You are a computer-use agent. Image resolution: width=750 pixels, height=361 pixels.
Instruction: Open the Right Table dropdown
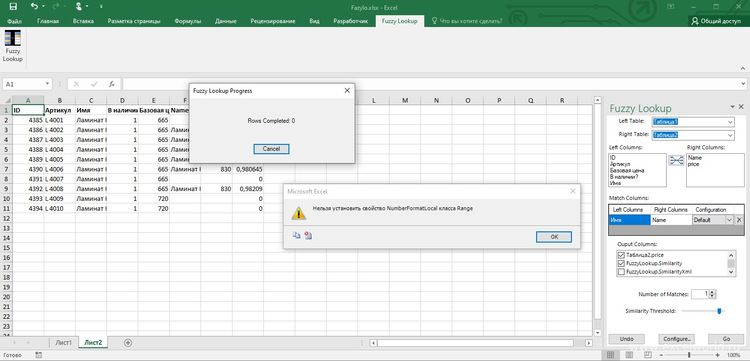coord(730,135)
